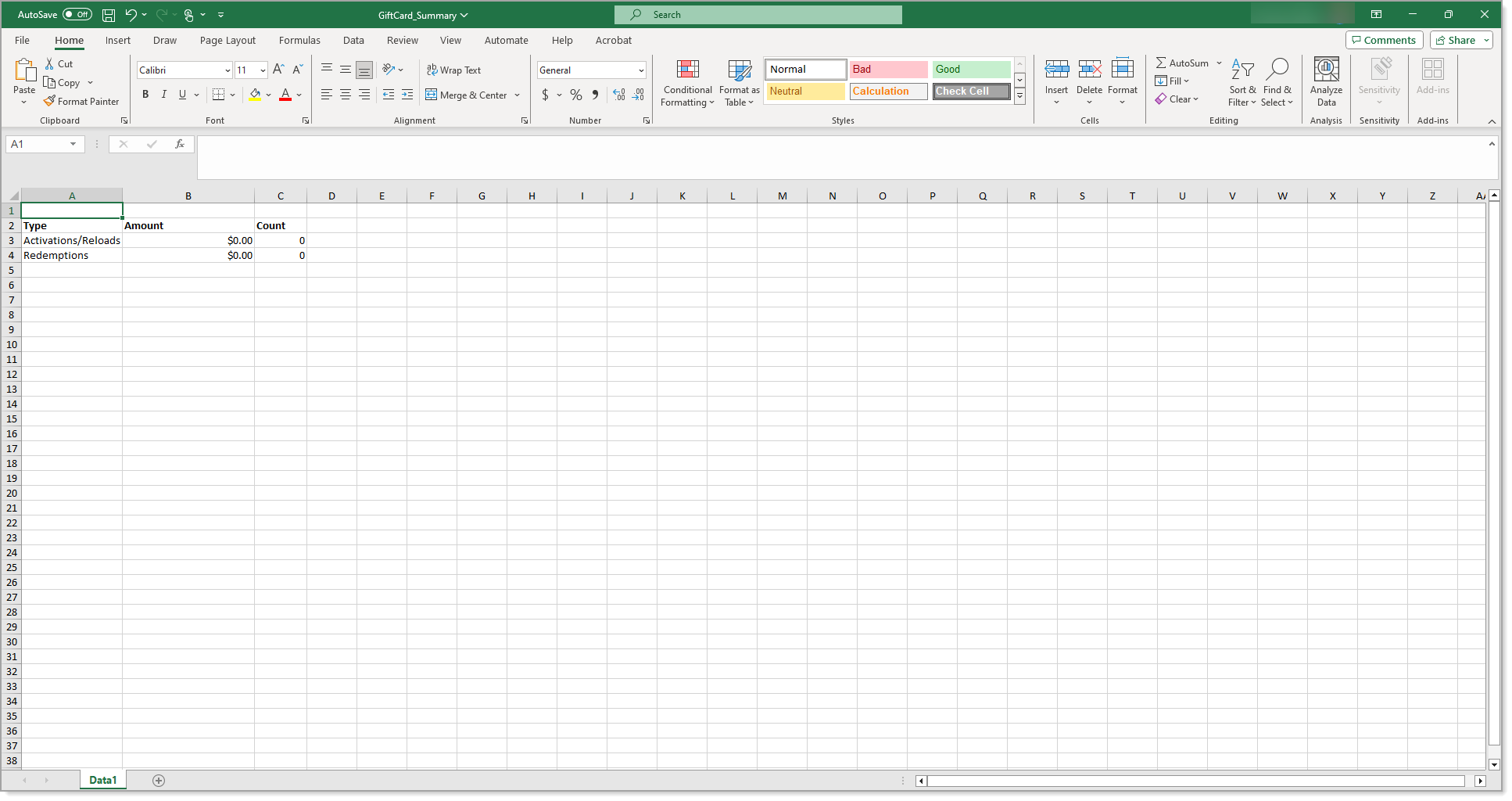Click the Share button
Viewport: 1512px width, 801px height.
point(1461,40)
